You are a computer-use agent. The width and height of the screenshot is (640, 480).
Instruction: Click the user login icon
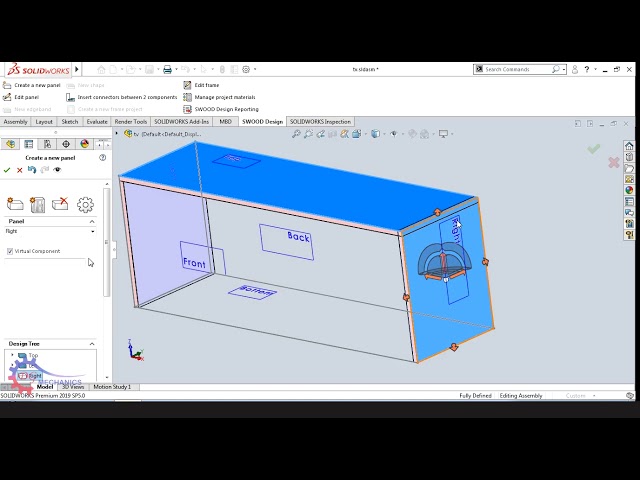(575, 69)
